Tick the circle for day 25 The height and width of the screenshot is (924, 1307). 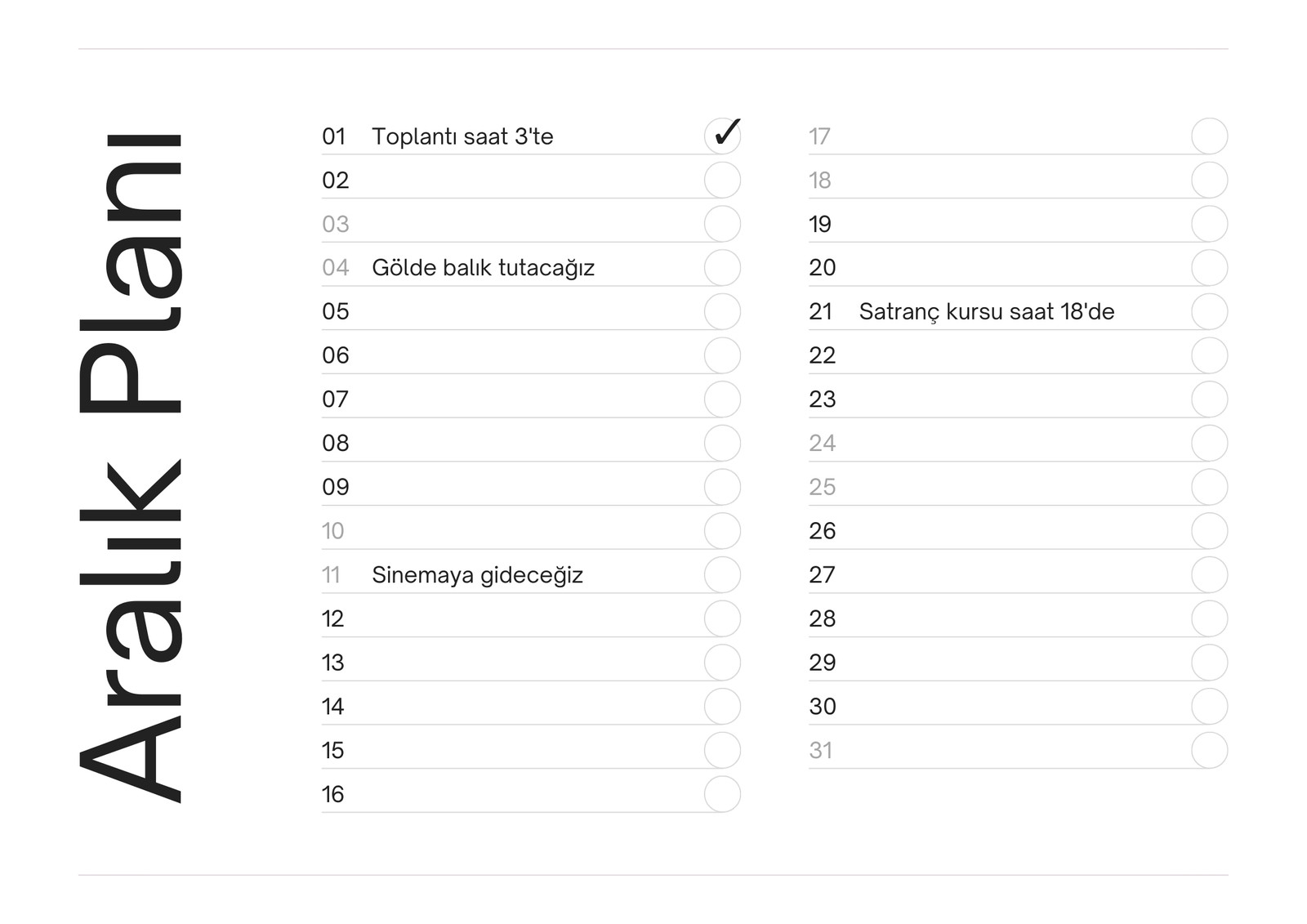coord(1209,487)
